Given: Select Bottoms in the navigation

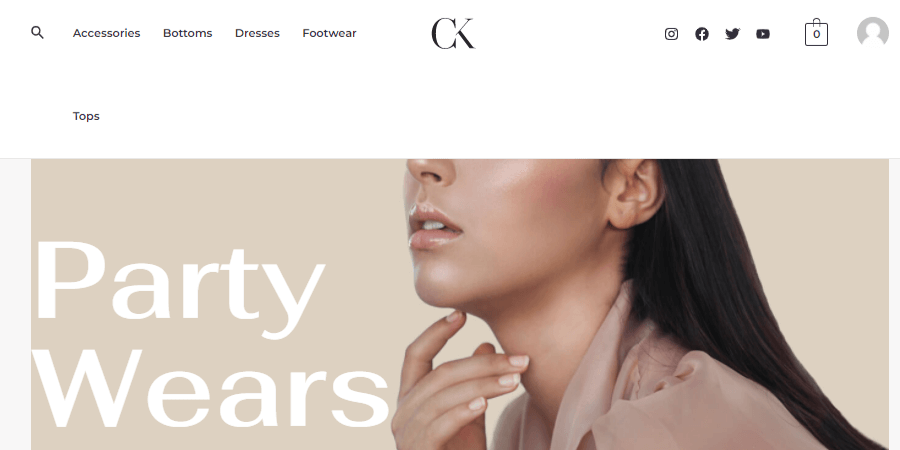Looking at the screenshot, I should [188, 33].
